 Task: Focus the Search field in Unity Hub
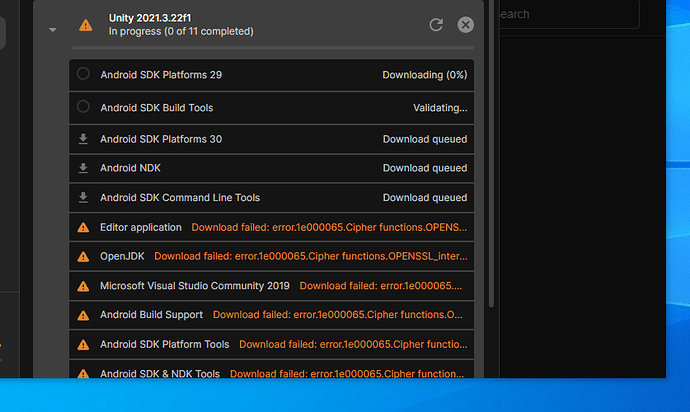[569, 14]
